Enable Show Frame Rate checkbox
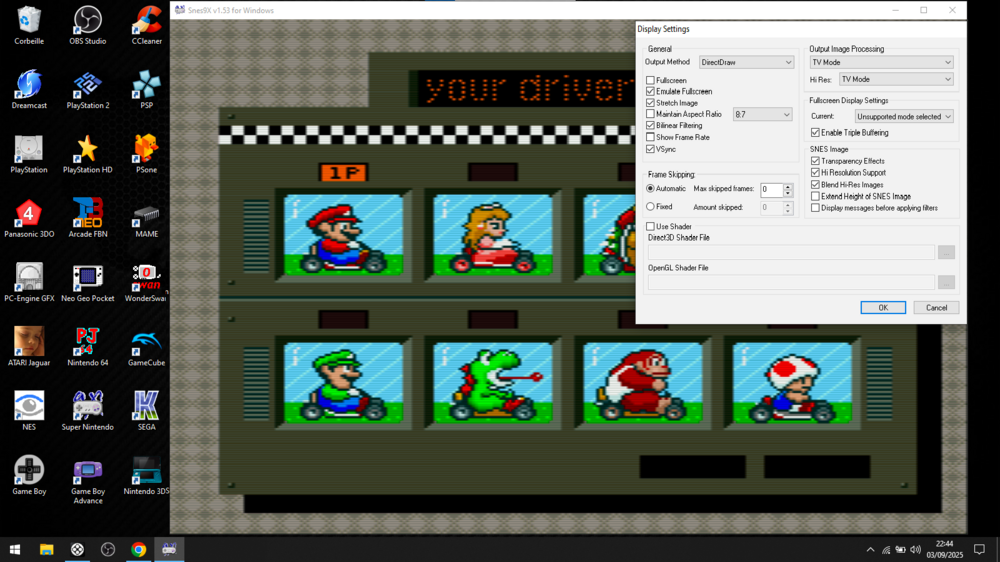 coord(651,137)
